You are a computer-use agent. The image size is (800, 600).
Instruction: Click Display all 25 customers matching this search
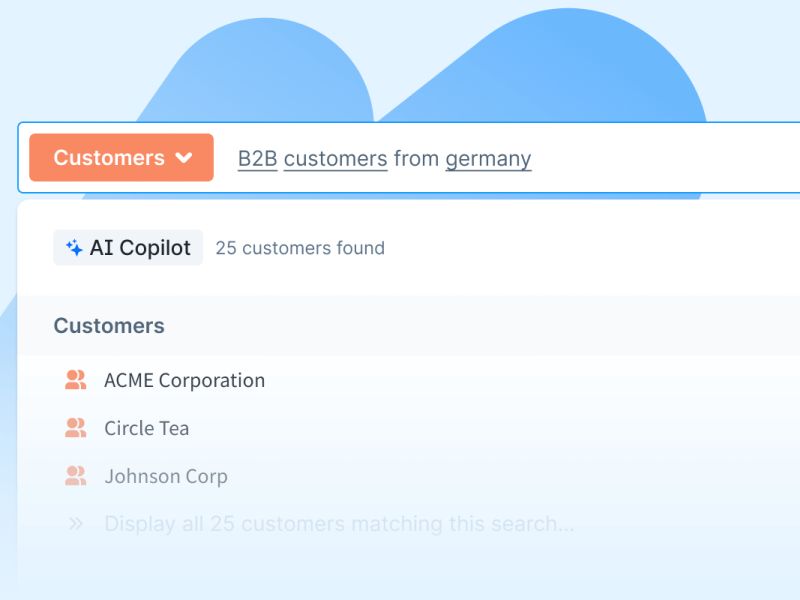coord(340,523)
